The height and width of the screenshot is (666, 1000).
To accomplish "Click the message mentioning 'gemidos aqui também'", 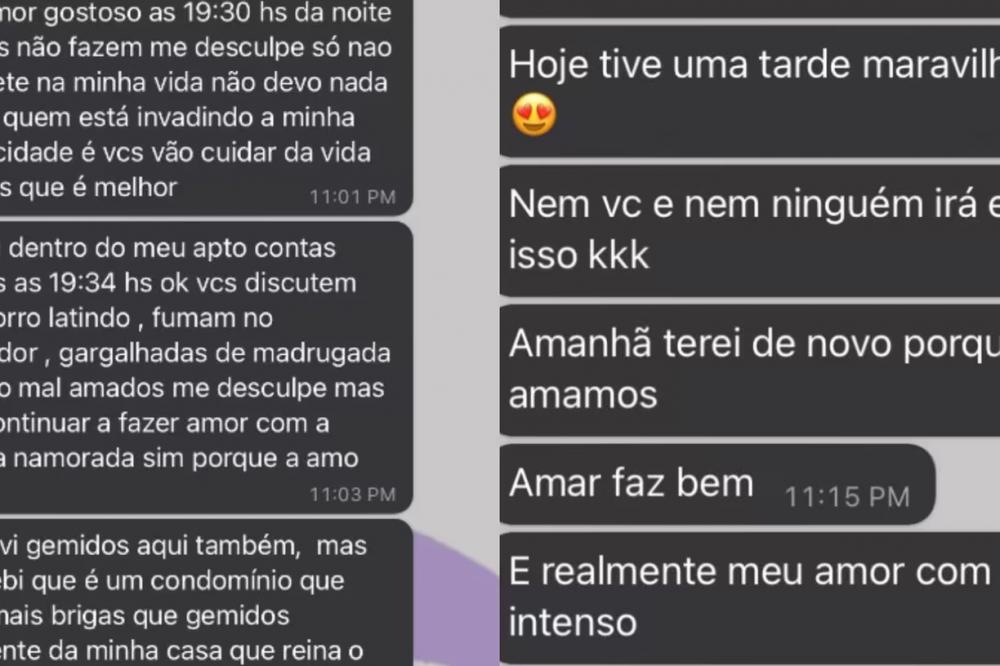I will (x=206, y=593).
